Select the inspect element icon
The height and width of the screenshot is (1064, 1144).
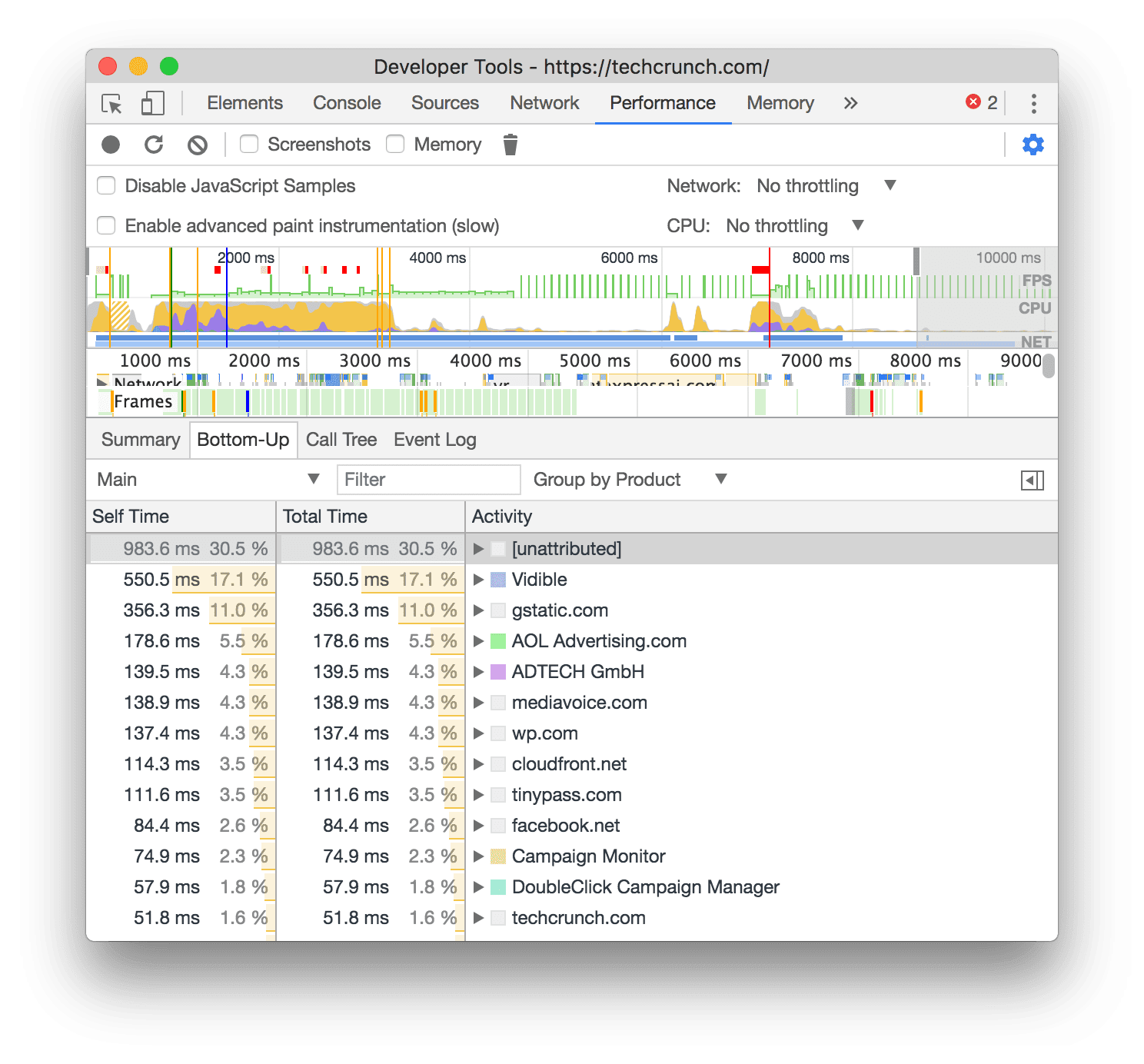coord(110,103)
